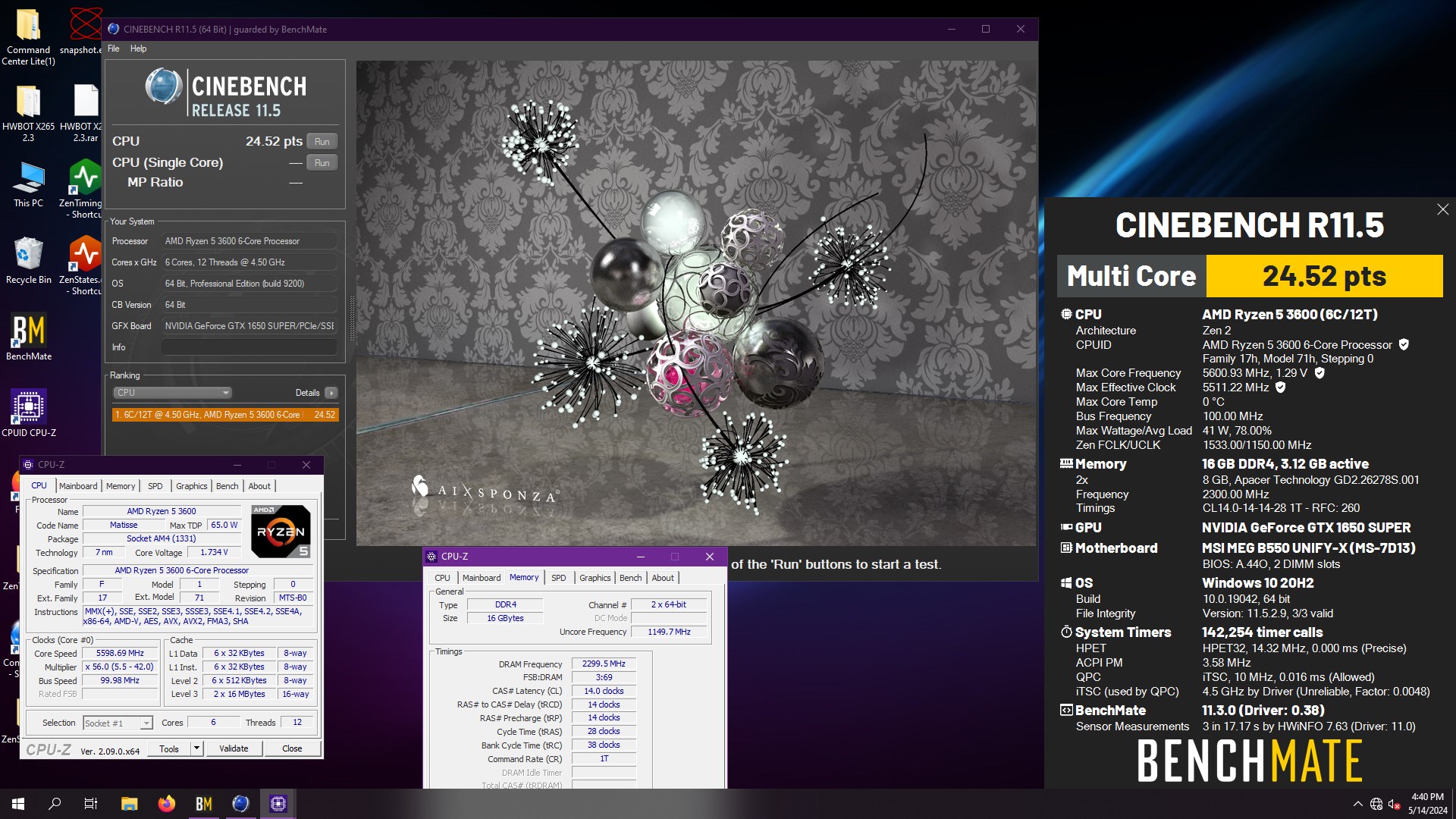Click Close button in CPU-Z
Image resolution: width=1456 pixels, height=819 pixels.
tap(292, 748)
